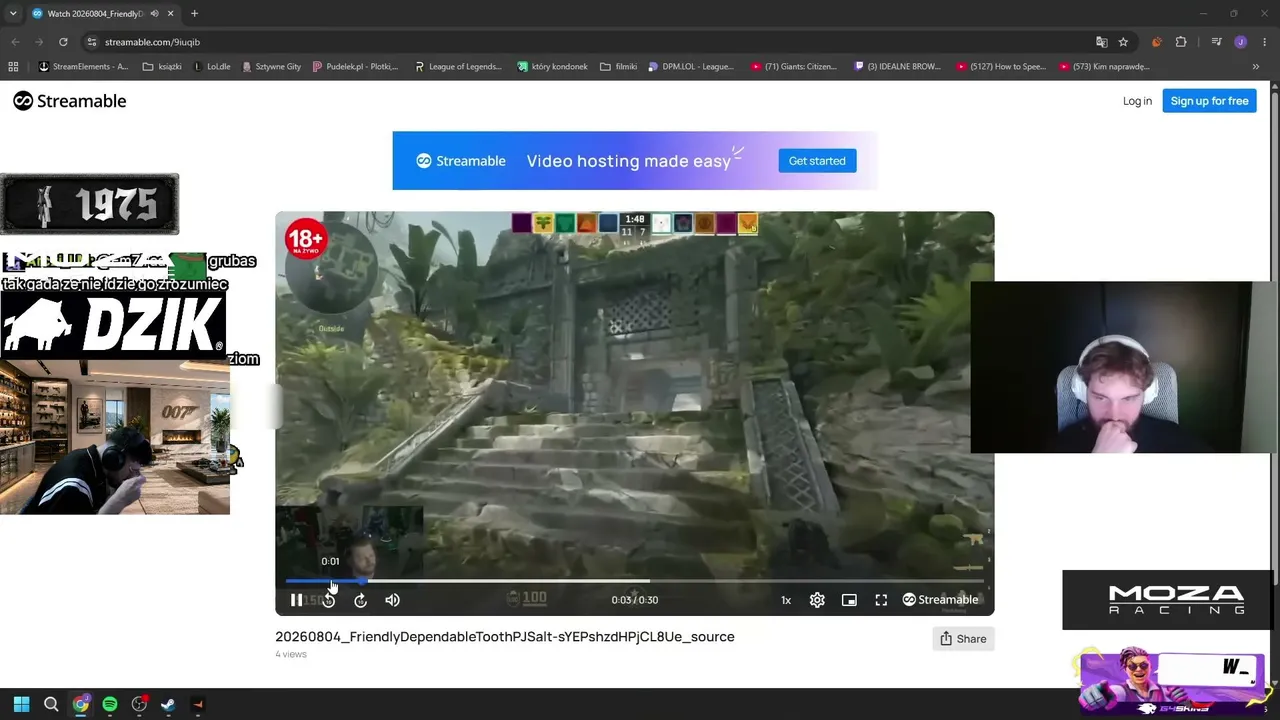Open the League of Legends bookmark
This screenshot has height=720, width=1280.
pos(458,67)
